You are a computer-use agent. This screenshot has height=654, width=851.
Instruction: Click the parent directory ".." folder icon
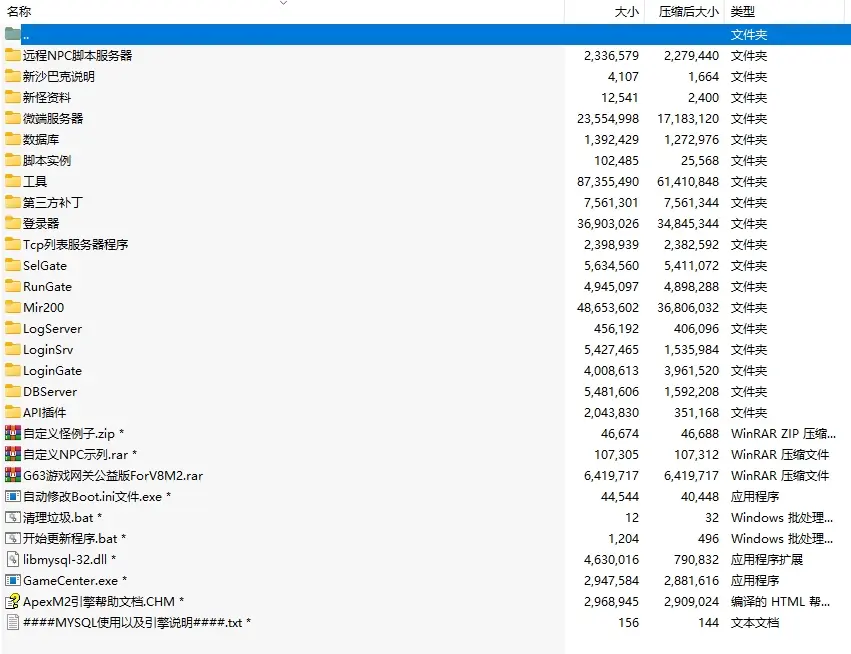click(x=12, y=34)
